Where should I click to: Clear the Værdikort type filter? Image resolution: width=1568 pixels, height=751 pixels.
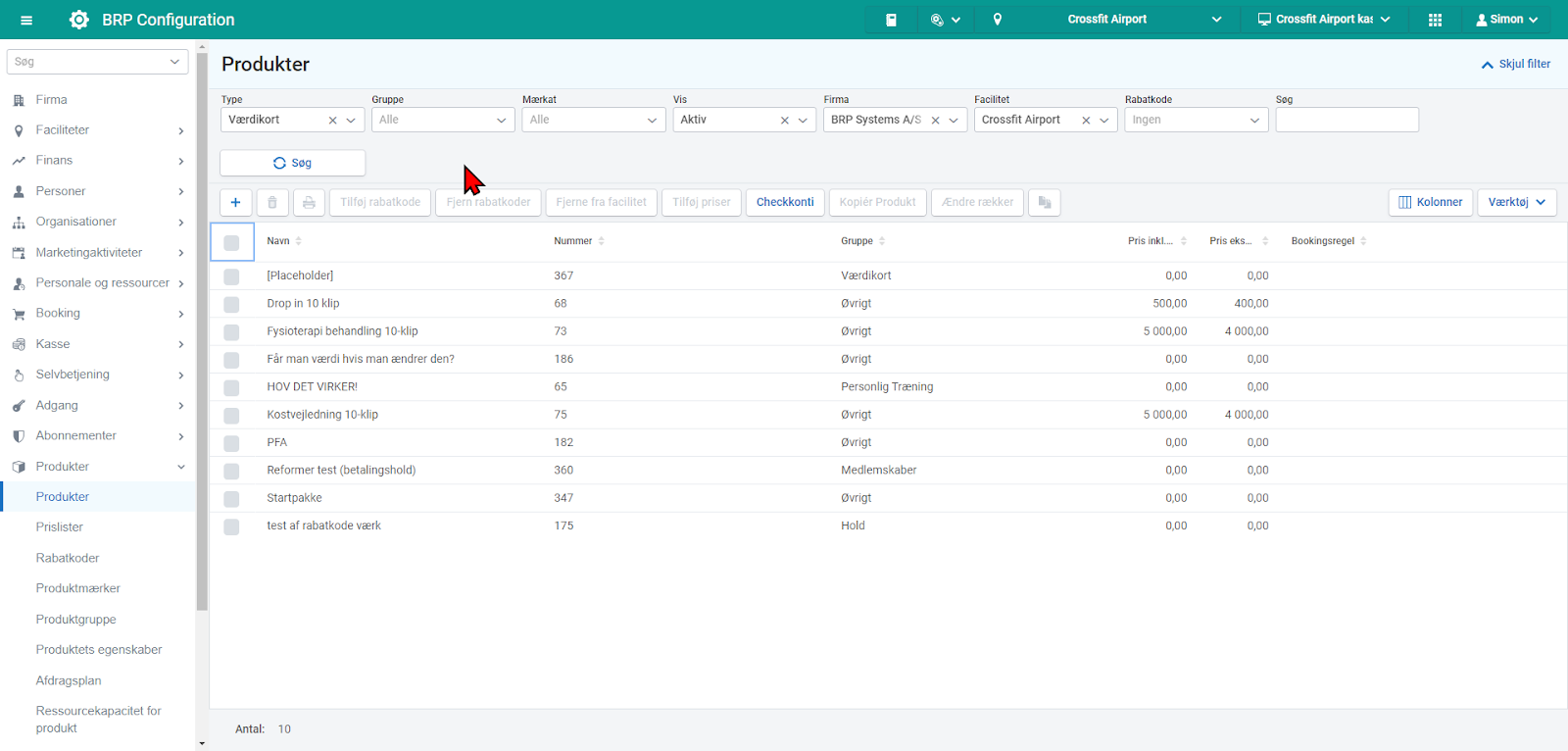click(332, 121)
